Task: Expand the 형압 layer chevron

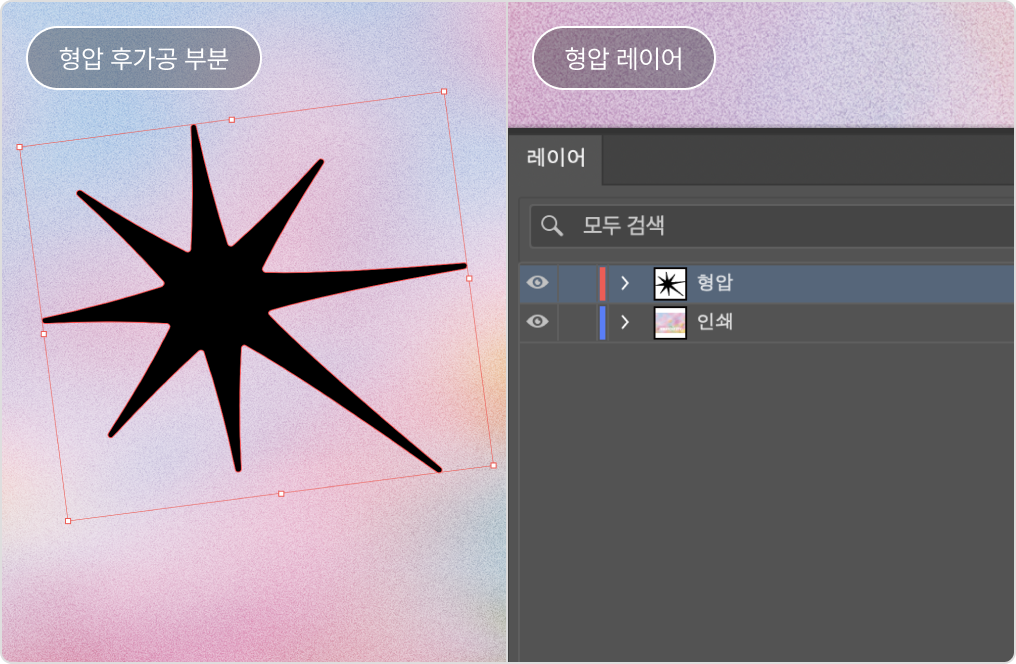Action: tap(625, 283)
